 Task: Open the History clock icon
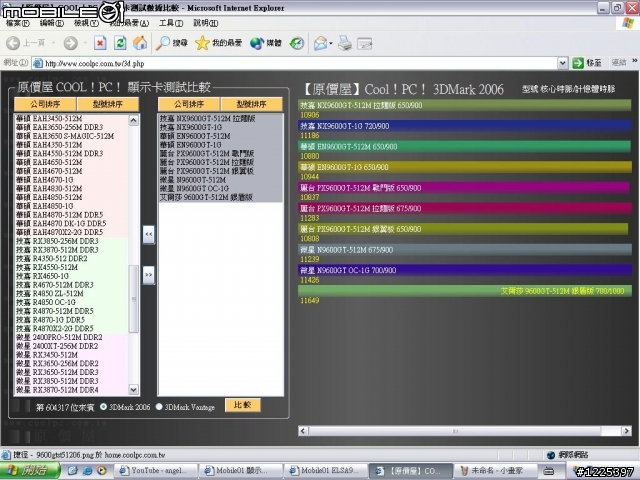point(297,43)
